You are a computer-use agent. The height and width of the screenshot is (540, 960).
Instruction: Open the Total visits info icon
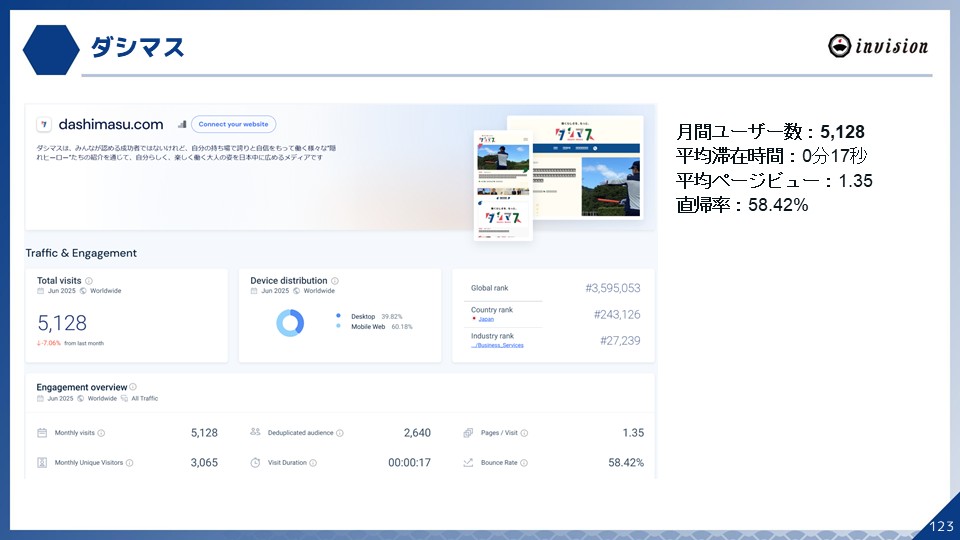89,281
